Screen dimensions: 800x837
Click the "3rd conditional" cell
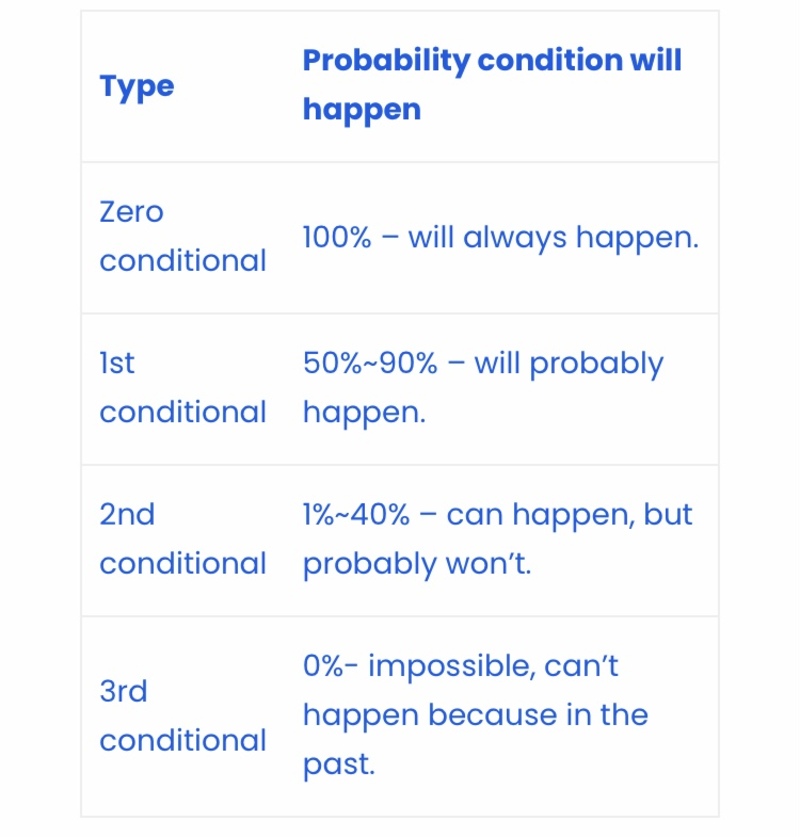point(183,716)
